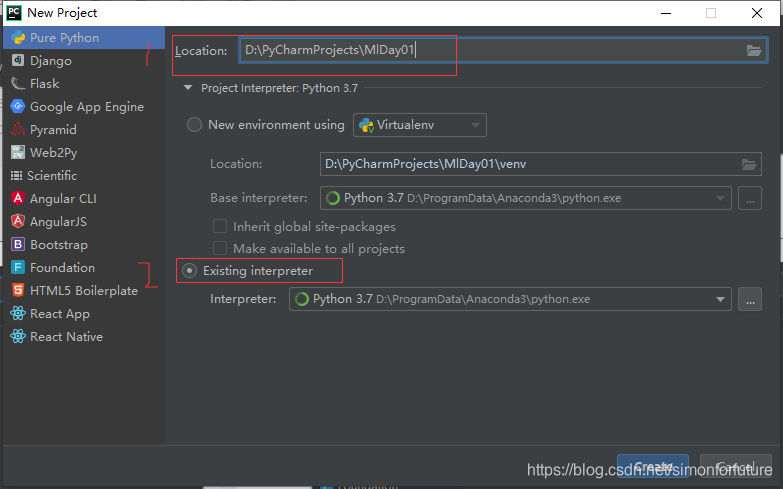Select New environment using radio button
783x489 pixels.
pos(194,124)
